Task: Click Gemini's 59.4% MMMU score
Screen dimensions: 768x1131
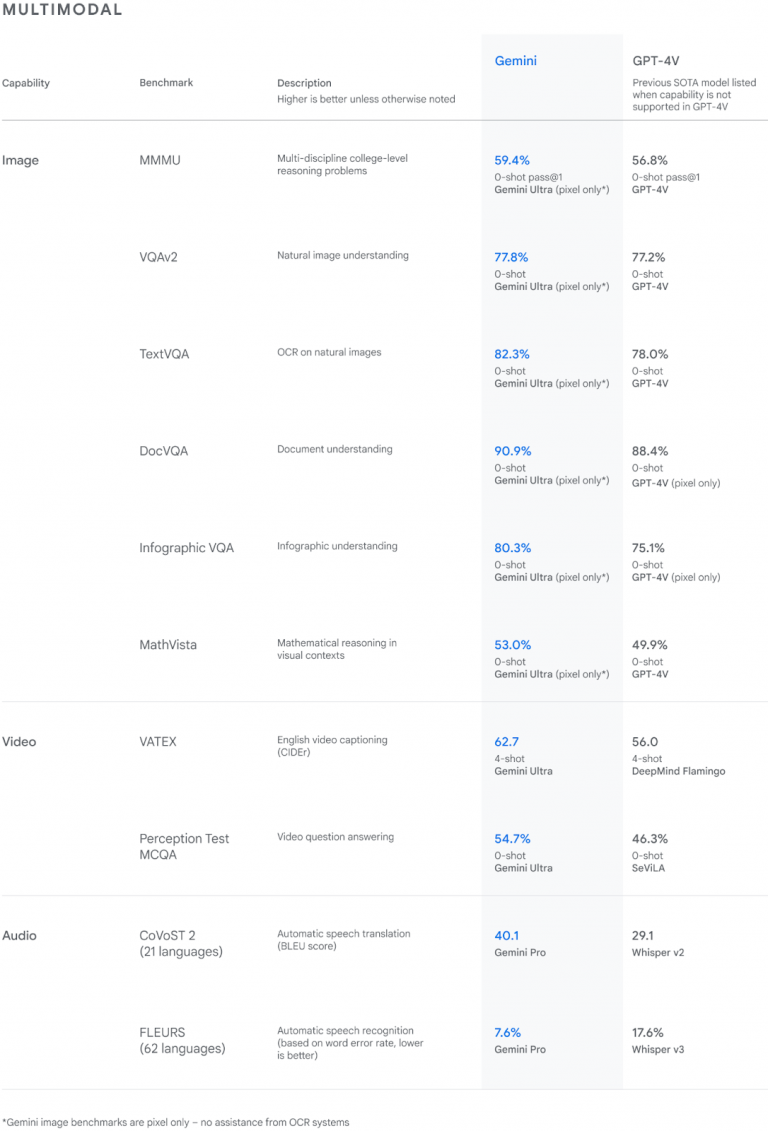Action: (512, 160)
